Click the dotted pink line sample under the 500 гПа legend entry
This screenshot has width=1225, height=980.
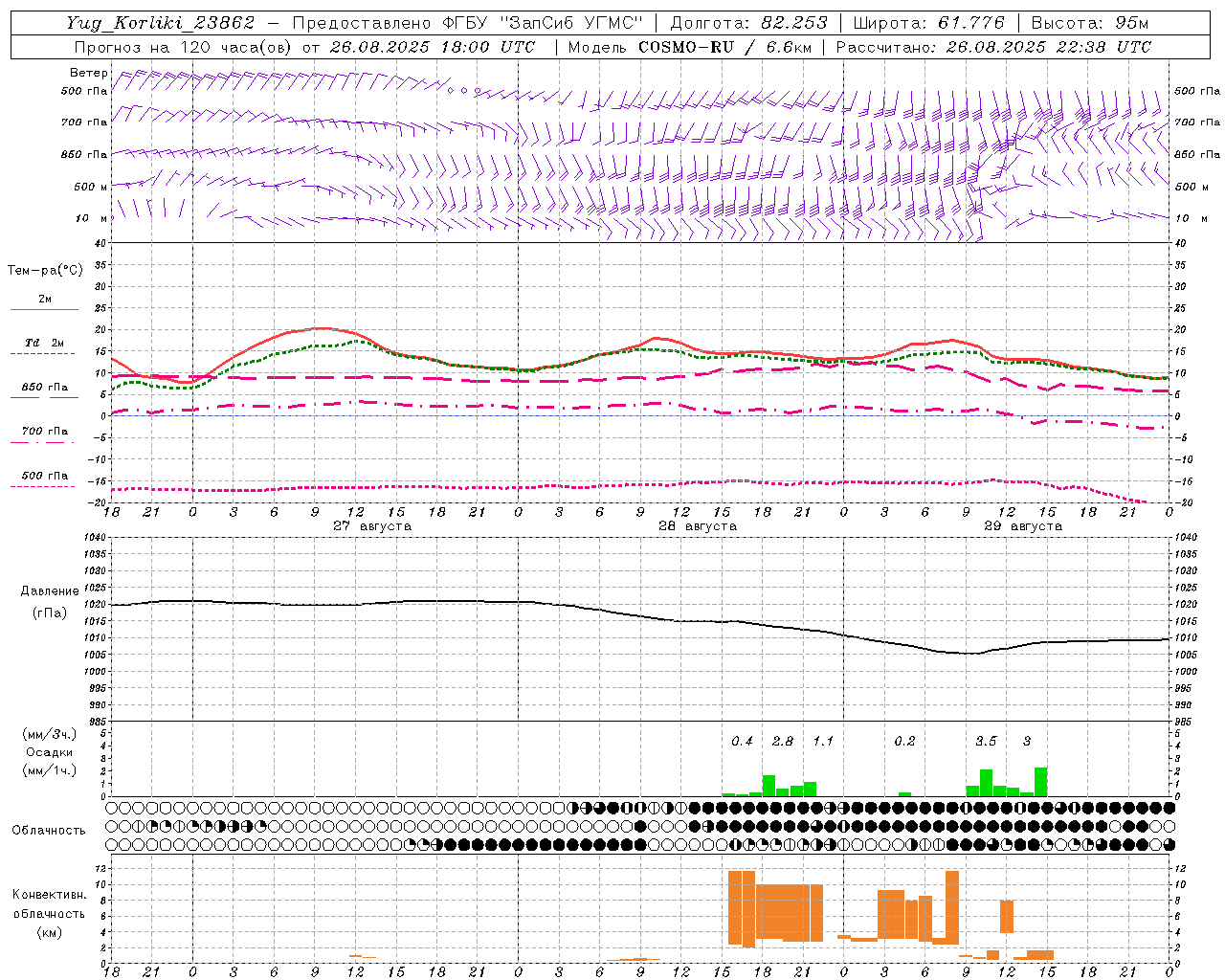(43, 486)
